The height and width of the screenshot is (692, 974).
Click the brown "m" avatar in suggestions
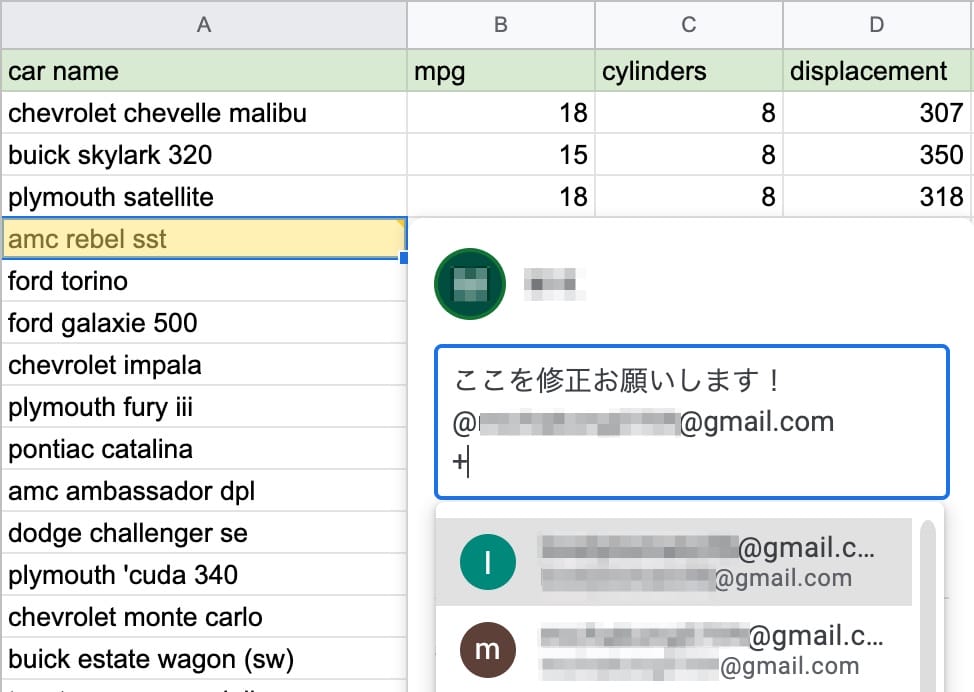(487, 650)
